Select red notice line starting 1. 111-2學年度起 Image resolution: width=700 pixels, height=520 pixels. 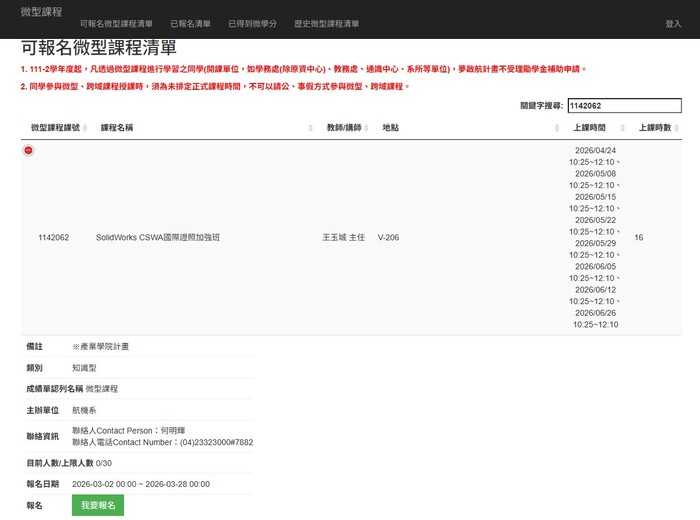303,69
